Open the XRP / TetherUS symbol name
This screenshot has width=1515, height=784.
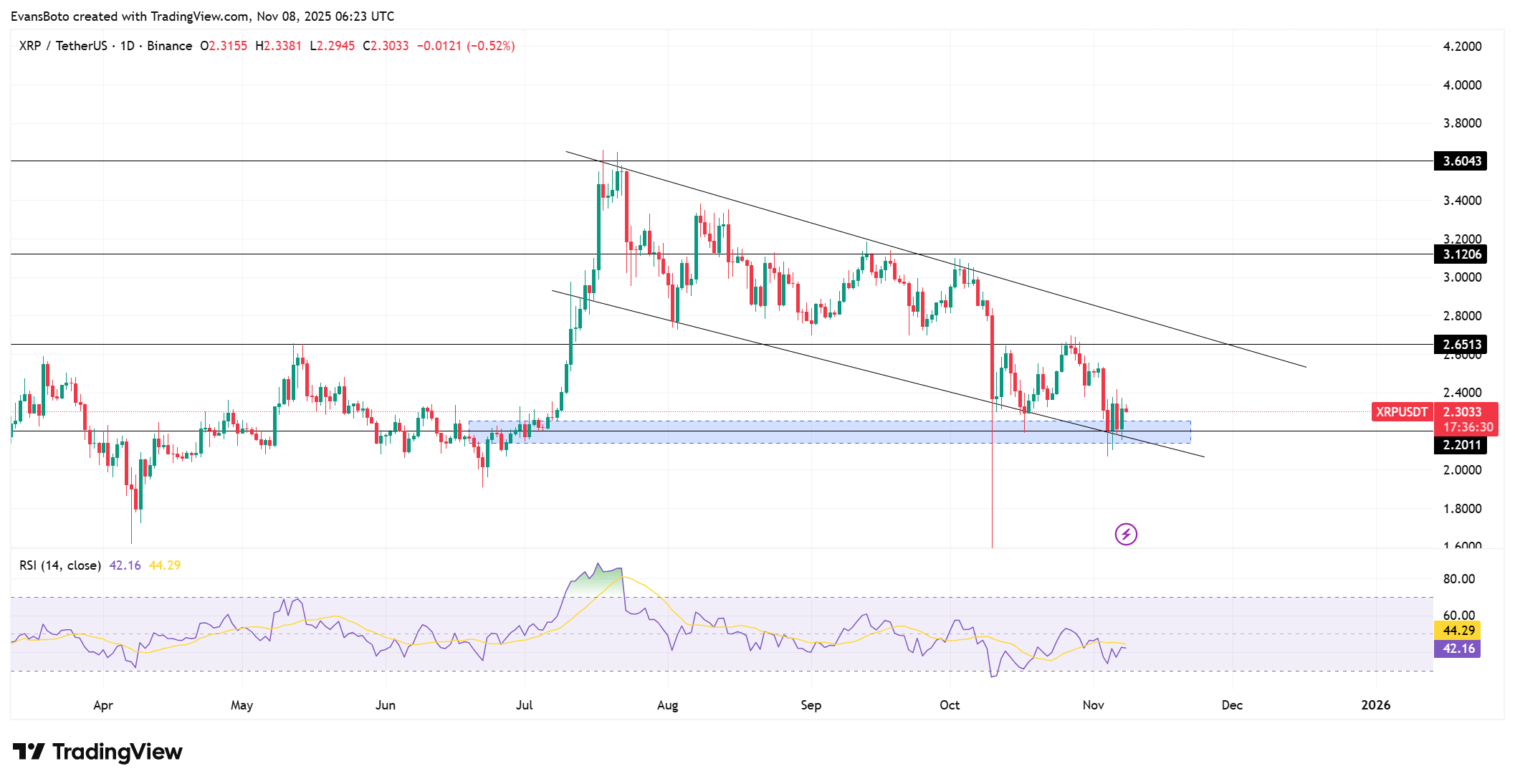click(64, 45)
